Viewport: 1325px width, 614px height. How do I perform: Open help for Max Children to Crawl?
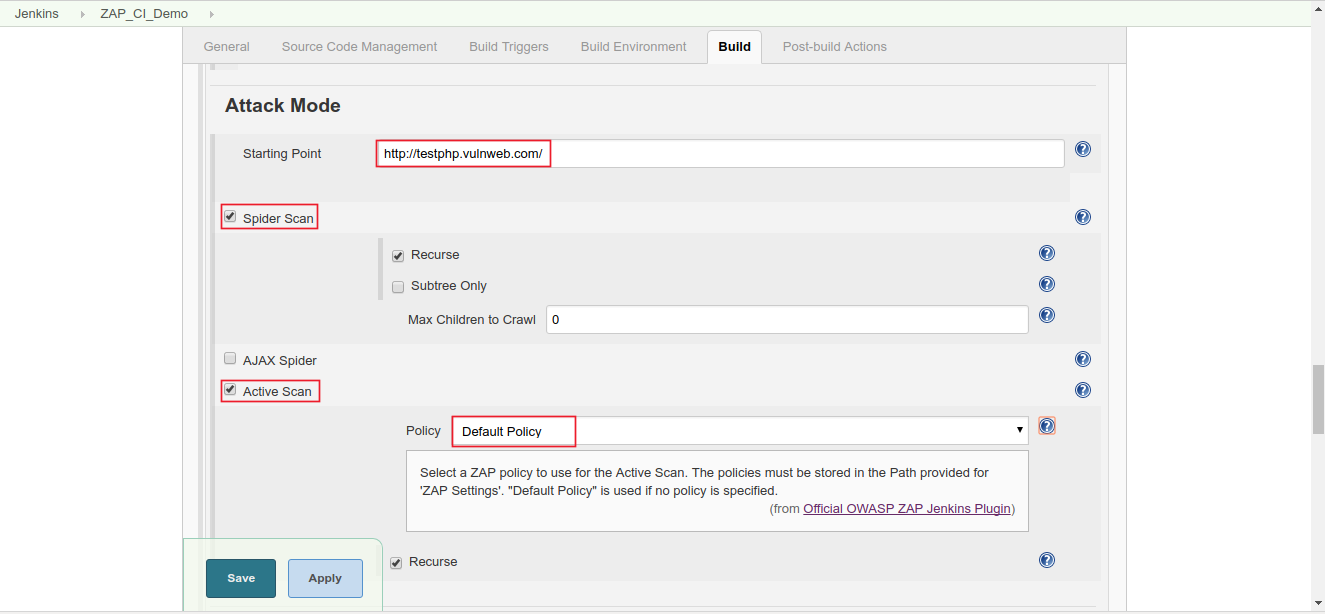coord(1046,315)
